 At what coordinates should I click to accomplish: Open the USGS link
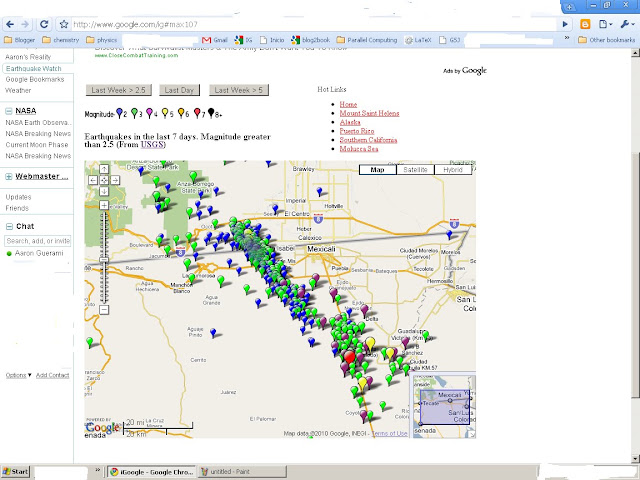(x=152, y=144)
